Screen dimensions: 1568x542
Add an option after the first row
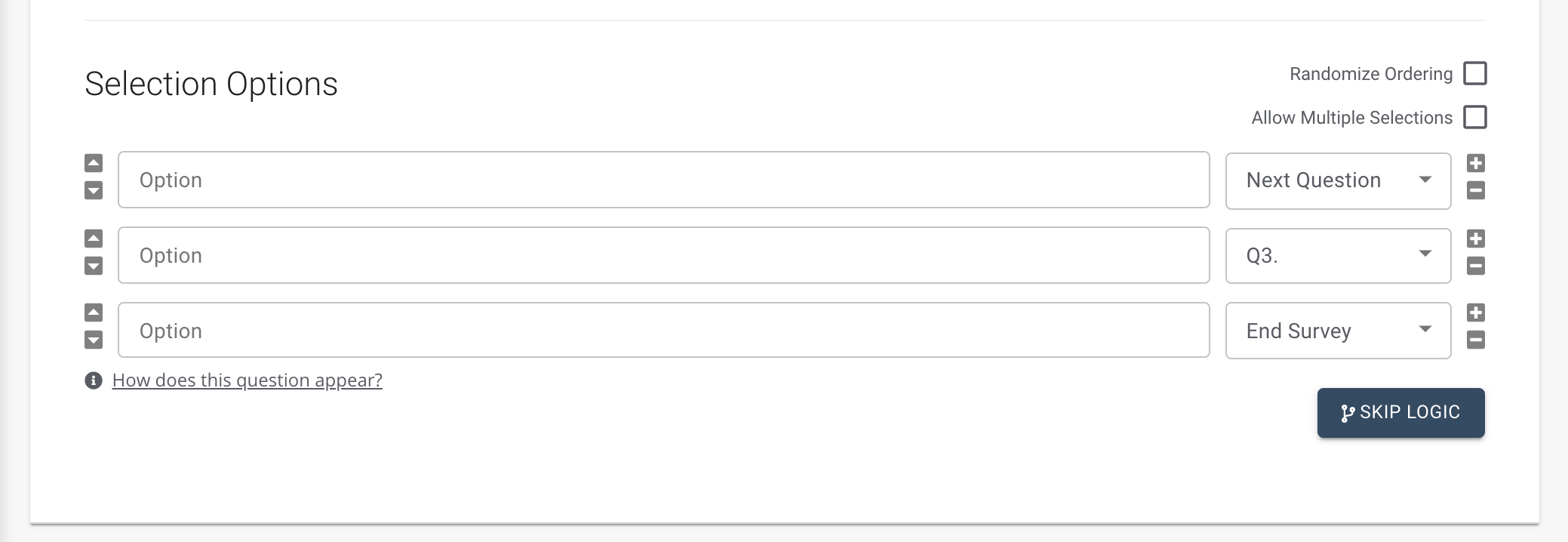coord(1476,163)
